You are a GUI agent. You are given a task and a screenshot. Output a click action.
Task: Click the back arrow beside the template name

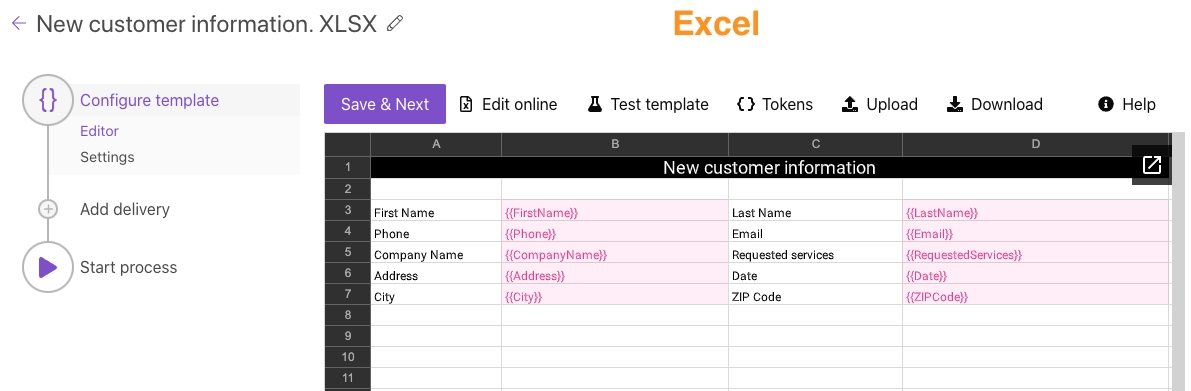(x=19, y=24)
